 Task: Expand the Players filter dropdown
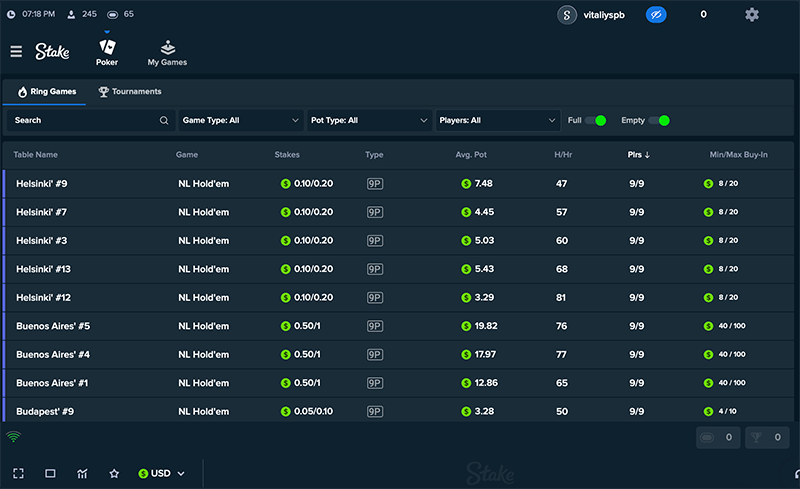497,120
